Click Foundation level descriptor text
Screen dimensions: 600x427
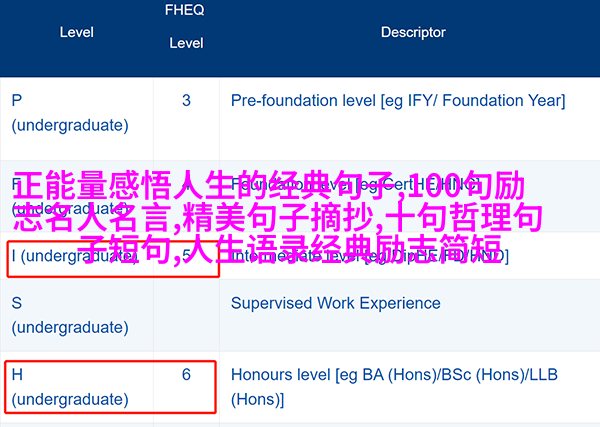coord(355,185)
